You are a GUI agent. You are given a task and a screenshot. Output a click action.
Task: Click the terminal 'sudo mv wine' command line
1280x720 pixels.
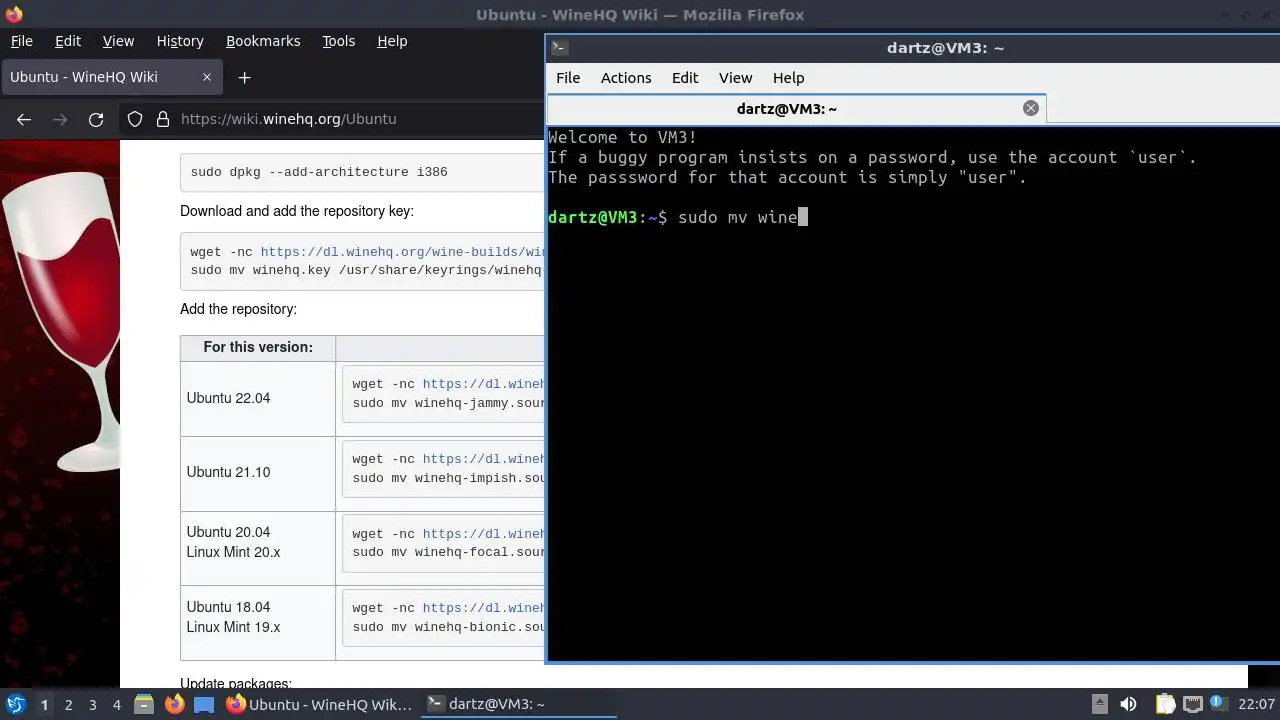click(737, 217)
